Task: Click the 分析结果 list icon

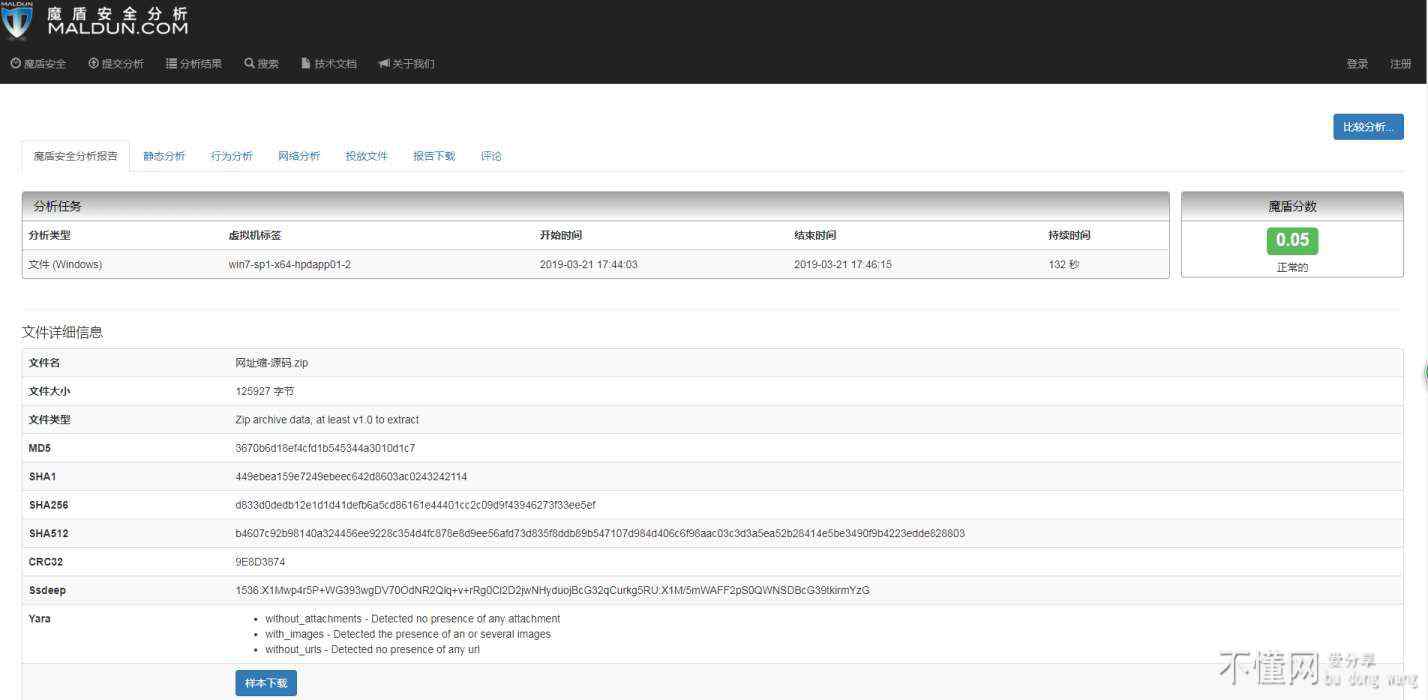Action: click(x=172, y=64)
